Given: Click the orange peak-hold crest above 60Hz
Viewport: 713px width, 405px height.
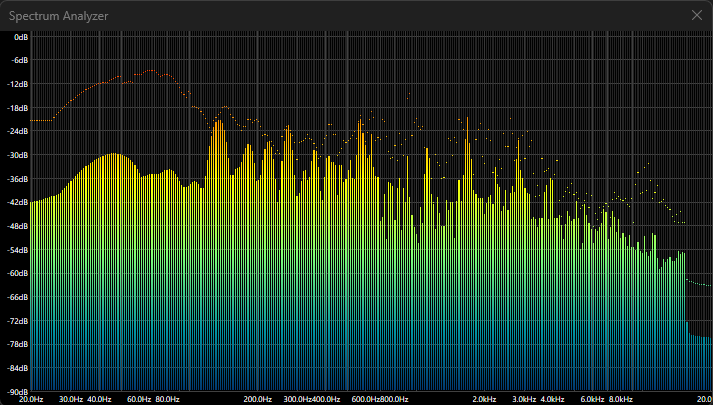Looking at the screenshot, I should click(152, 71).
